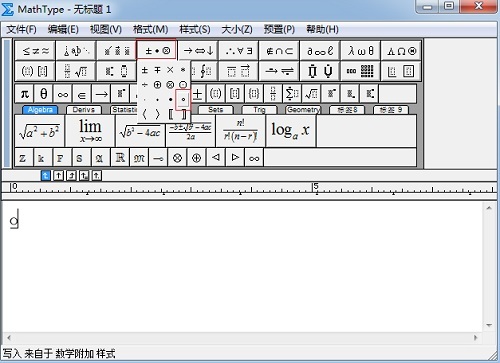This screenshot has width=500, height=363.
Task: Pick the asterisk * operator in dropdown
Action: [x=183, y=70]
